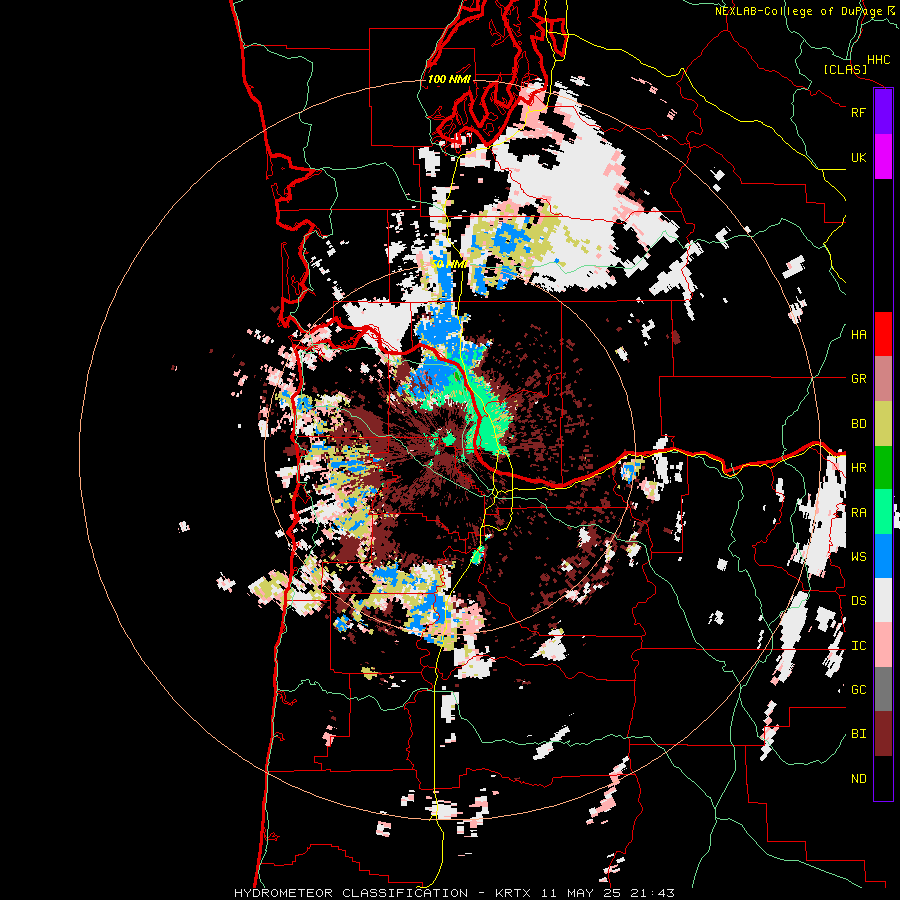Click the HR dark green legend swatch
Viewport: 900px width, 900px height.
(x=883, y=467)
